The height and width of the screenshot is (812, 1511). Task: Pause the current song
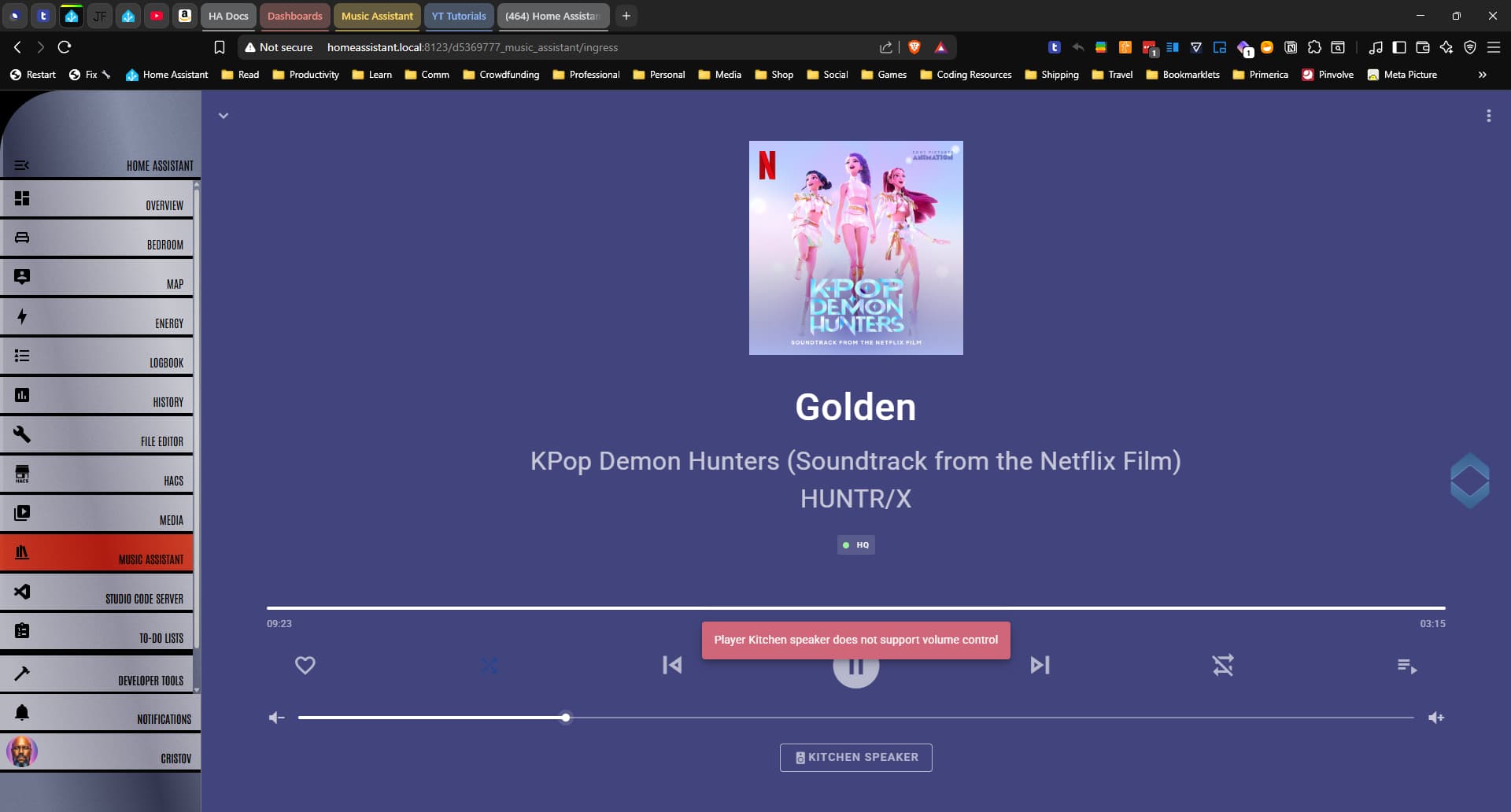coord(855,667)
